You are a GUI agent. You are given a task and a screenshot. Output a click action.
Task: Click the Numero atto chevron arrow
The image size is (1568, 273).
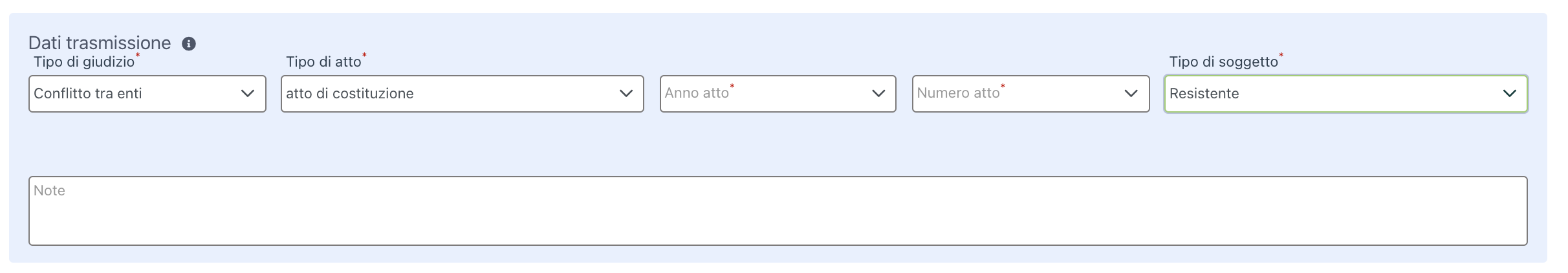[1131, 94]
